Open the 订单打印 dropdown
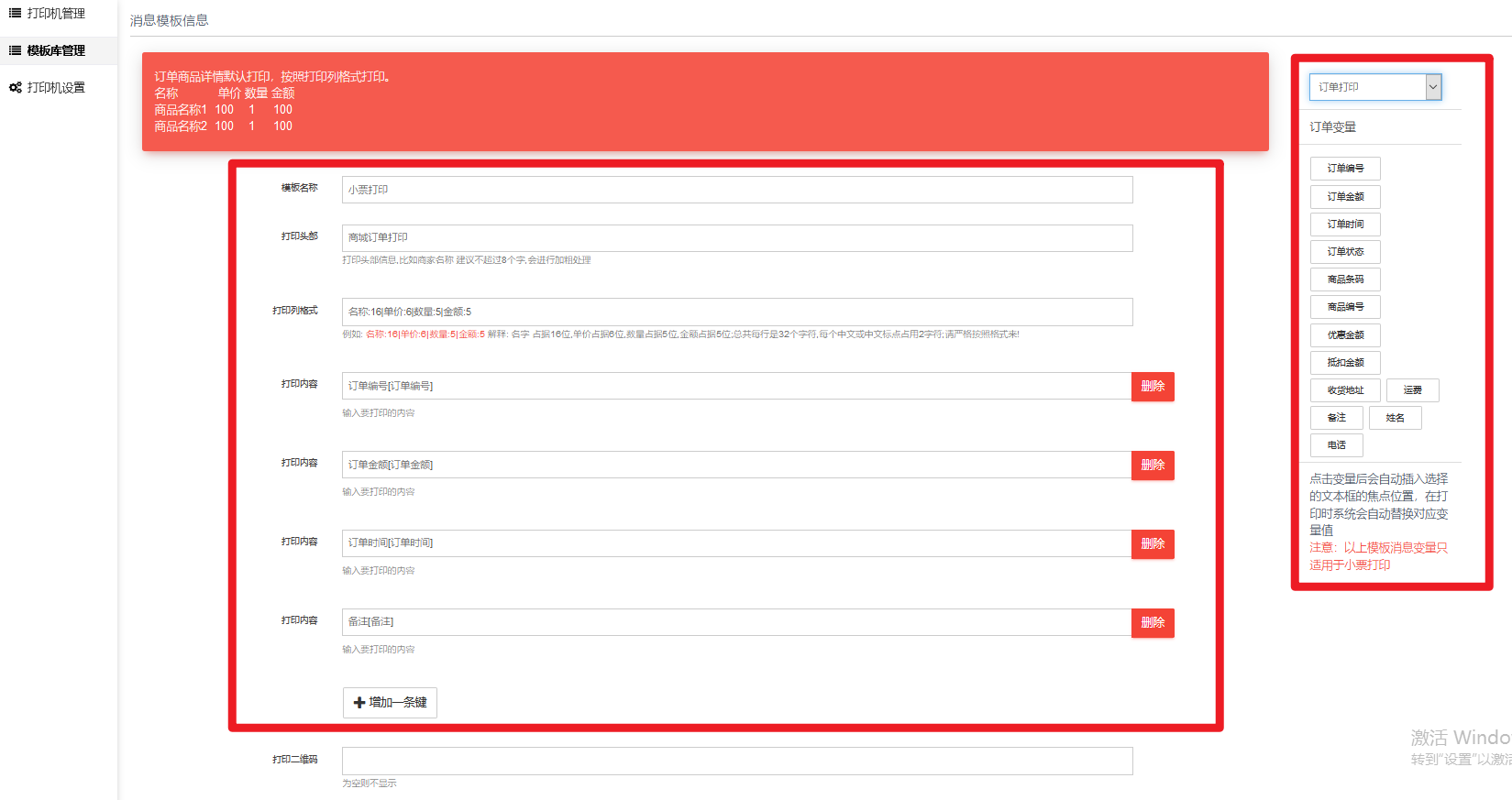Viewport: 1512px width, 800px height. point(1375,87)
